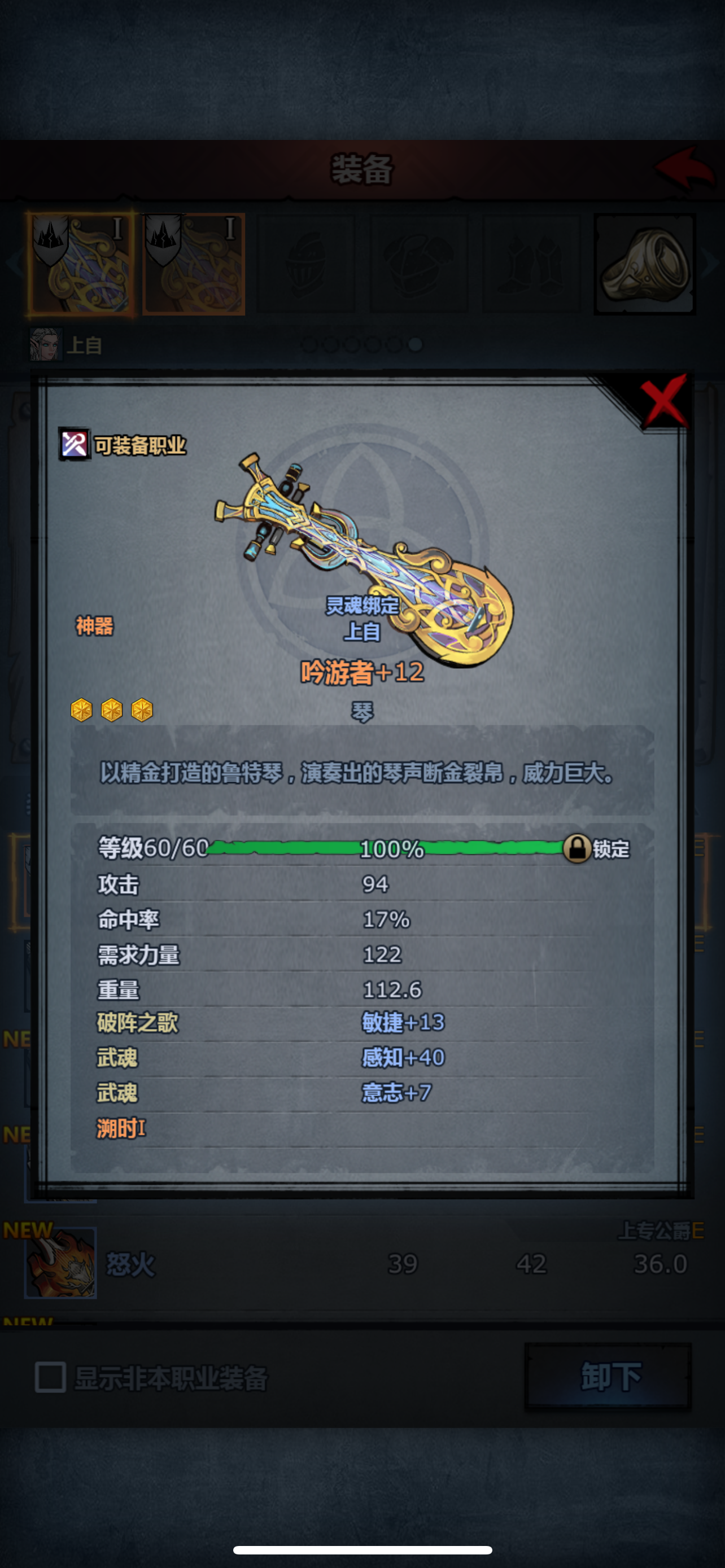Select the last page indicator dot

pyautogui.click(x=415, y=344)
